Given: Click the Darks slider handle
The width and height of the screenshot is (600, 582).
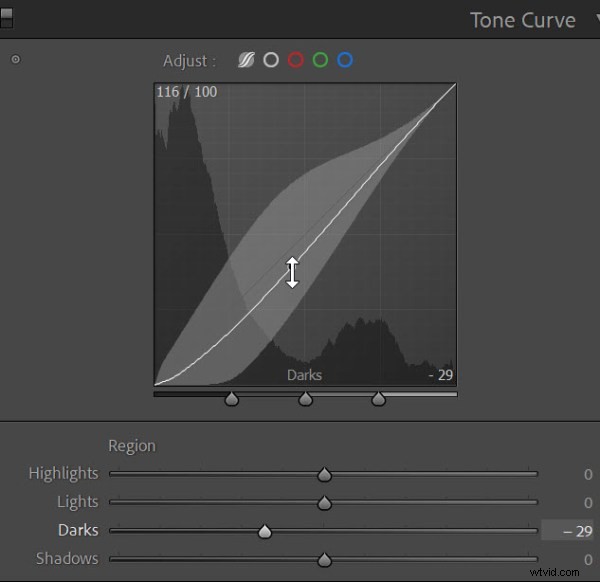Looking at the screenshot, I should coord(265,531).
